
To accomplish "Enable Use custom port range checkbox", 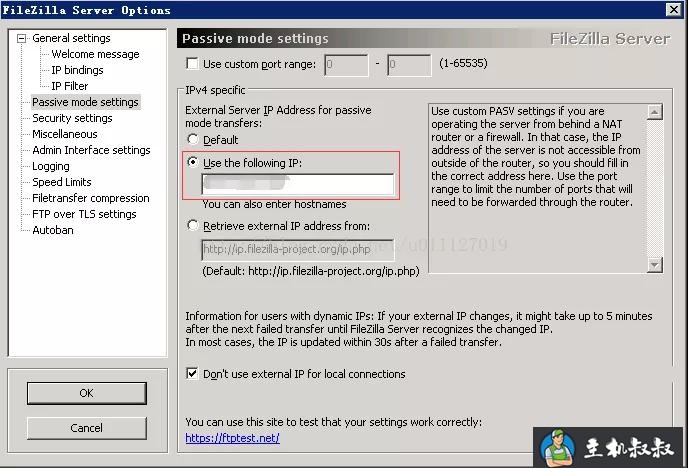I will click(192, 64).
